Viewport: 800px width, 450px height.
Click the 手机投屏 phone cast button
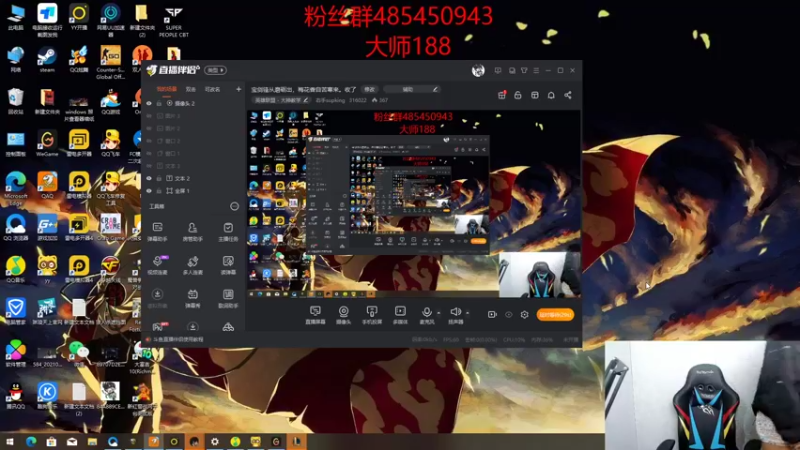pos(372,315)
